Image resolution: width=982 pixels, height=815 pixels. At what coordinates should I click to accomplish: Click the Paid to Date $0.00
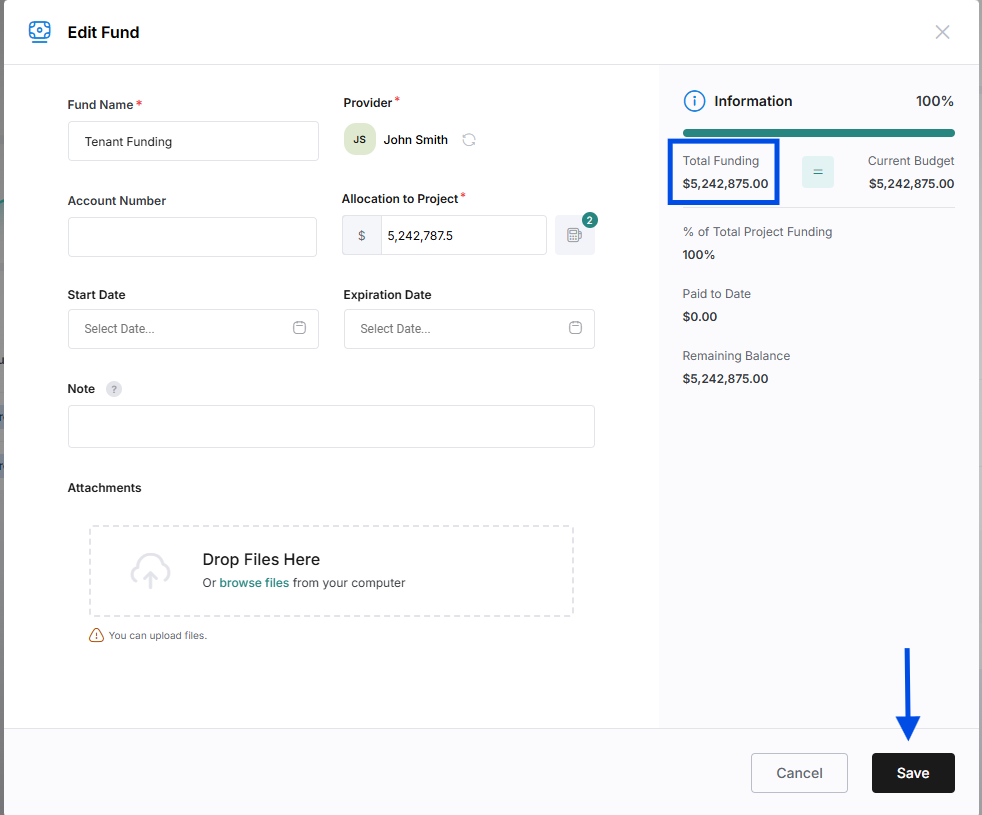click(700, 316)
